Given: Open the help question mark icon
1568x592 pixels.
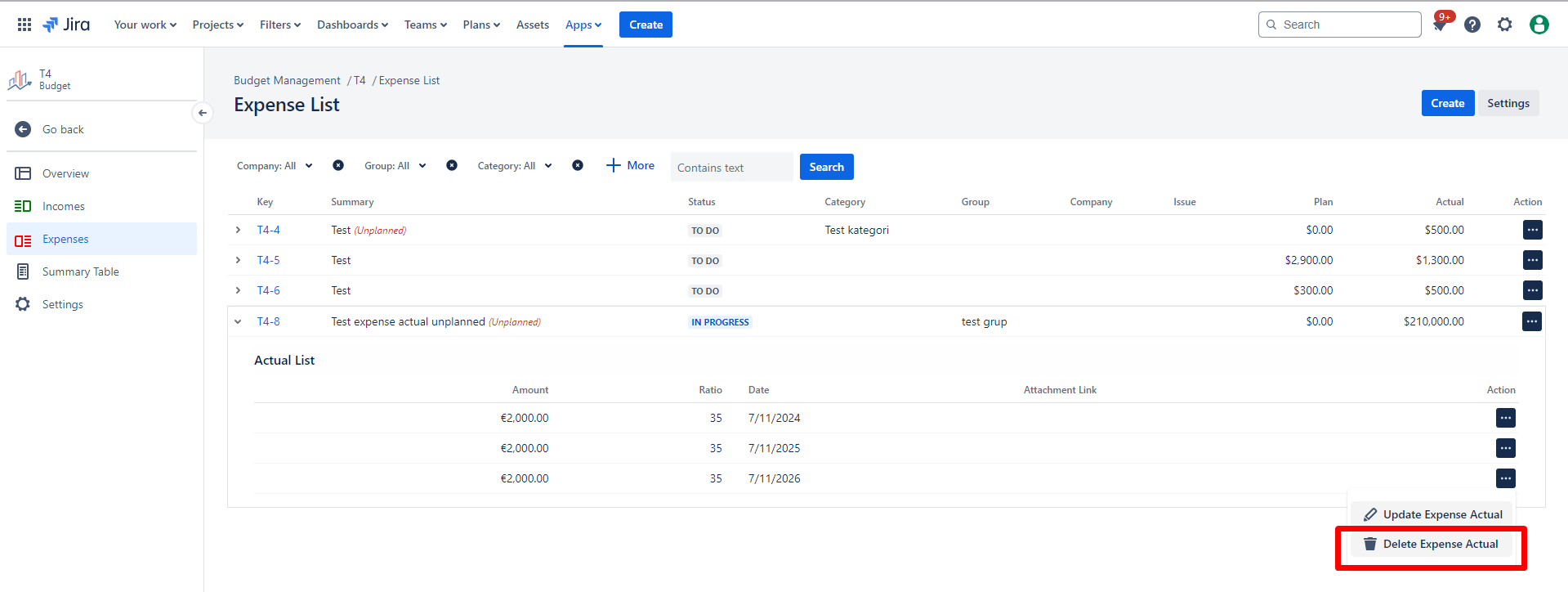Looking at the screenshot, I should pyautogui.click(x=1472, y=25).
